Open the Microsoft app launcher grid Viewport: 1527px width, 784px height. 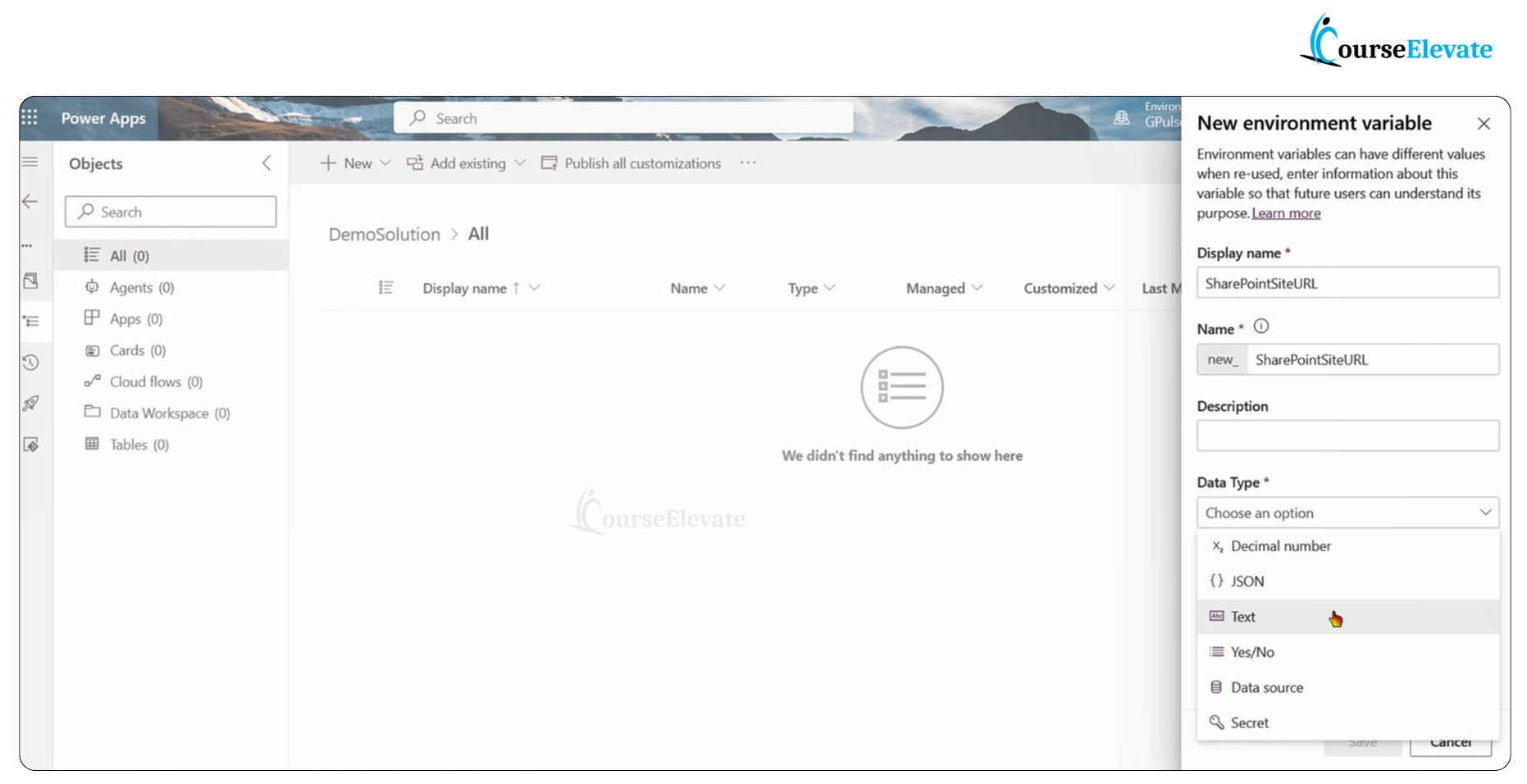30,117
